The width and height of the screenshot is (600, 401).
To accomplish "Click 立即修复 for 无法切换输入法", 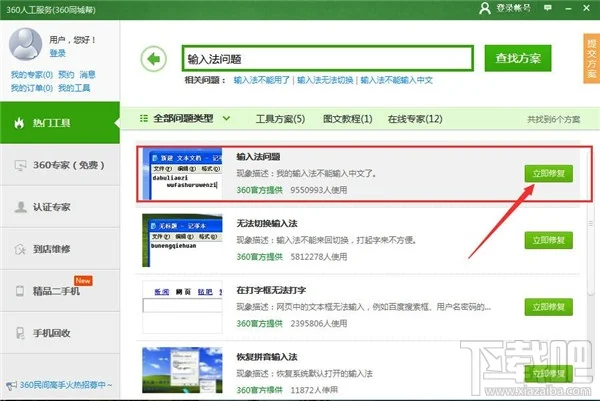I will click(x=549, y=240).
